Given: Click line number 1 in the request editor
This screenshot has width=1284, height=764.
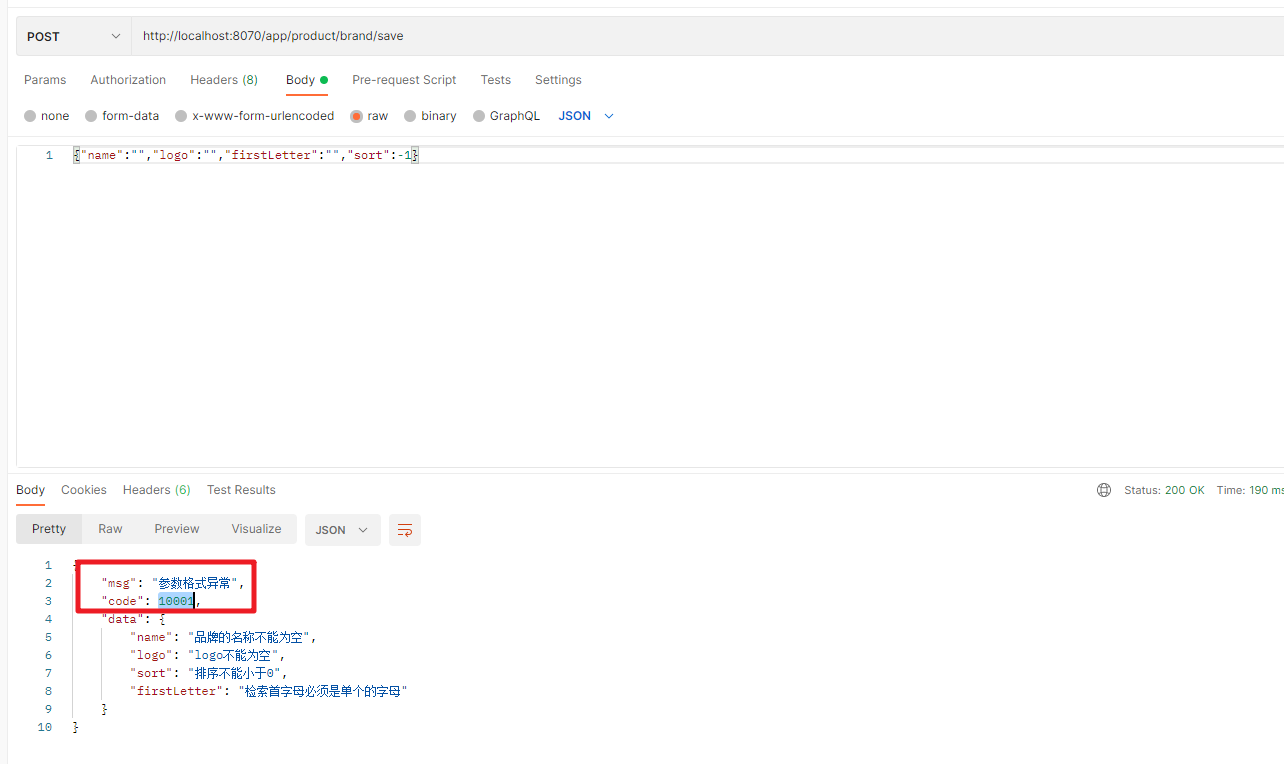Looking at the screenshot, I should point(49,155).
